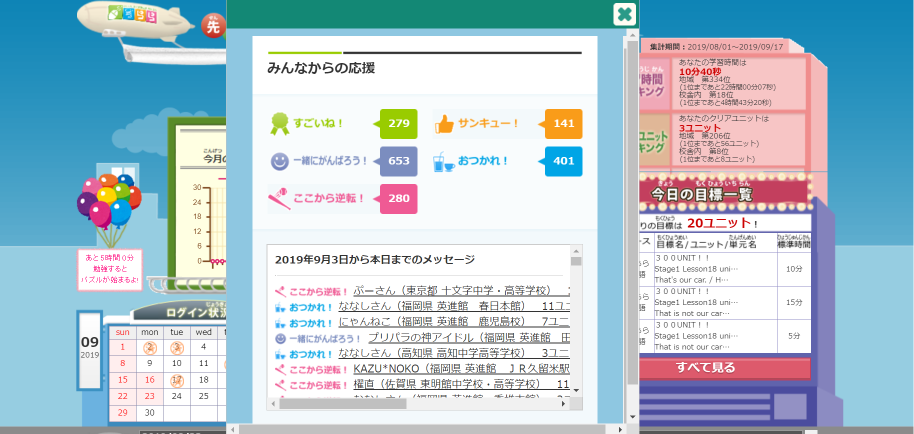Image resolution: width=914 pixels, height=434 pixels.
Task: Click the ここから逆転! megaphone icon
Action: point(279,198)
